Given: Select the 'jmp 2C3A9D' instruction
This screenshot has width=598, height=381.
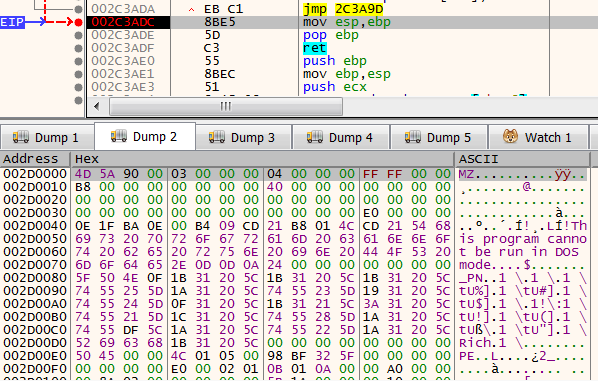Looking at the screenshot, I should point(343,9).
